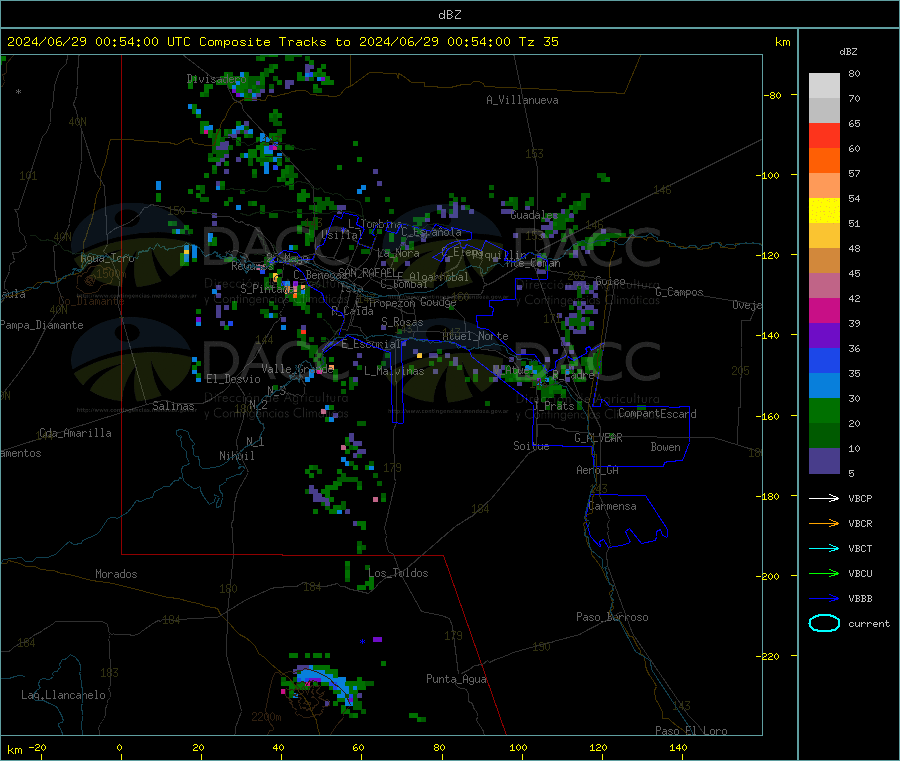Click the G_Campos map label
This screenshot has height=761, width=900.
679,292
